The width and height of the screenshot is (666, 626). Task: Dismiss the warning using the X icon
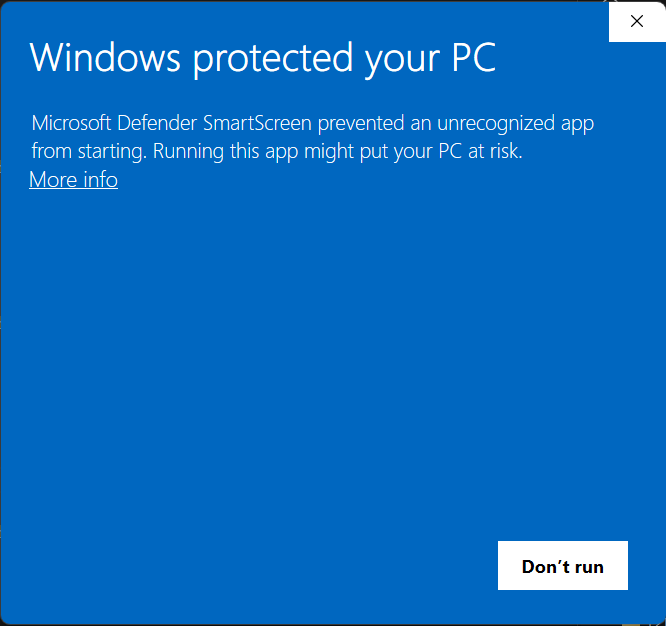pos(636,21)
